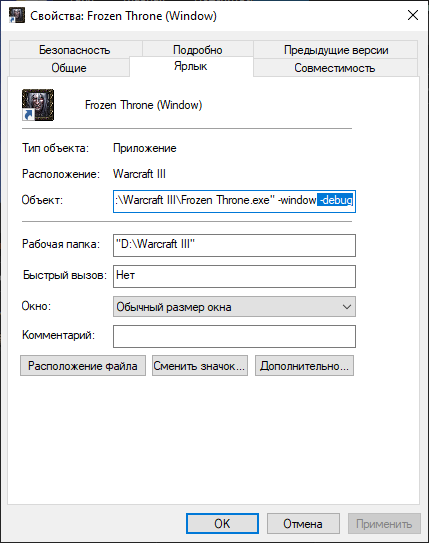Screen dimensions: 429x543
Task: Click into the Объект target path field
Action: [x=234, y=201]
